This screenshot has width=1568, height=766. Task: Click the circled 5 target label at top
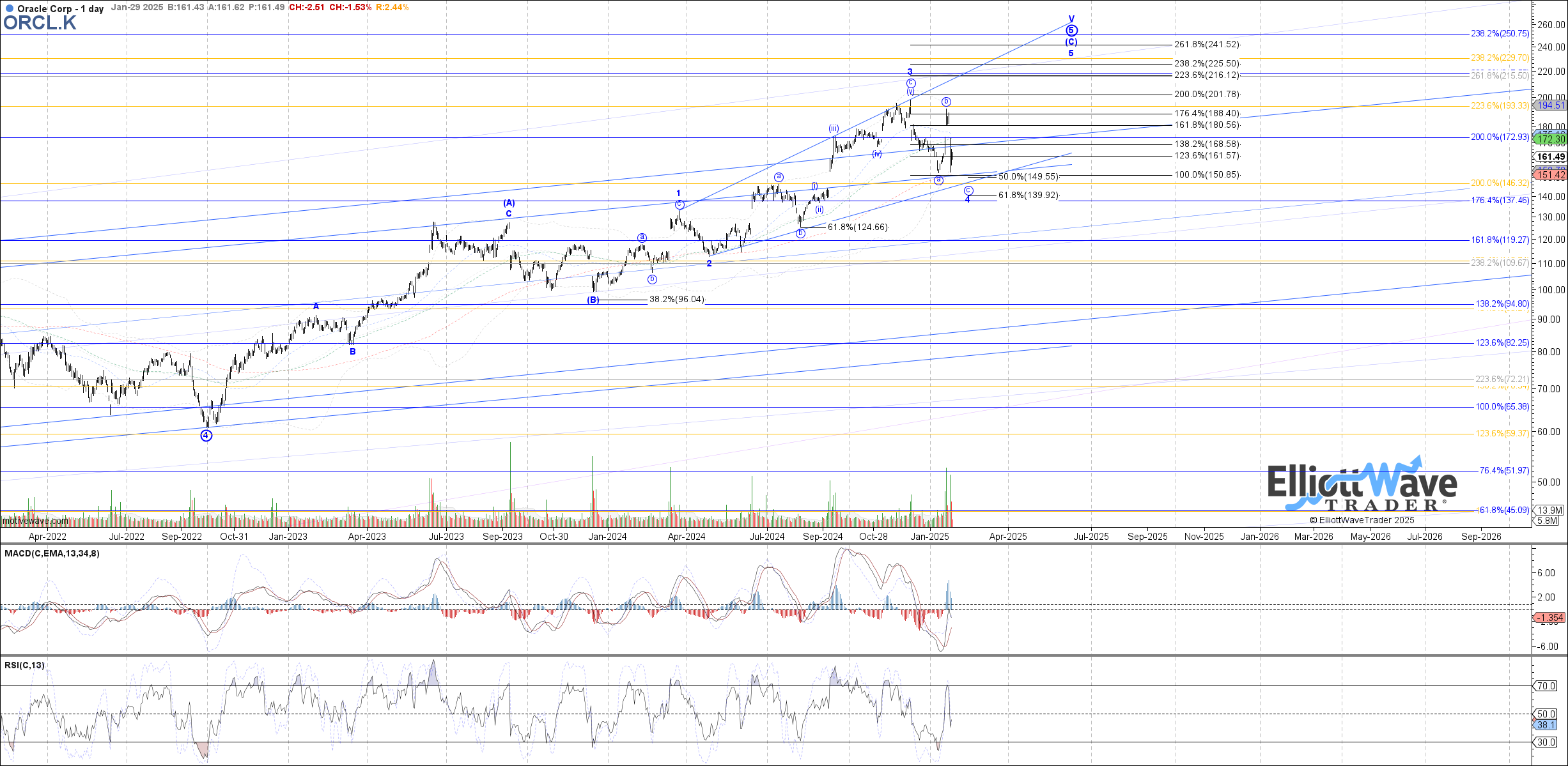coord(1072,30)
